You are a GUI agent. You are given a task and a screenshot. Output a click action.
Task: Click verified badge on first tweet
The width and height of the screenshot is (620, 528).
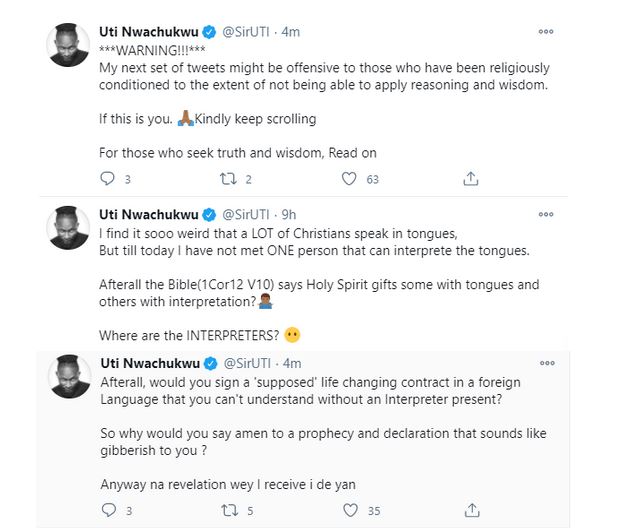coord(209,31)
